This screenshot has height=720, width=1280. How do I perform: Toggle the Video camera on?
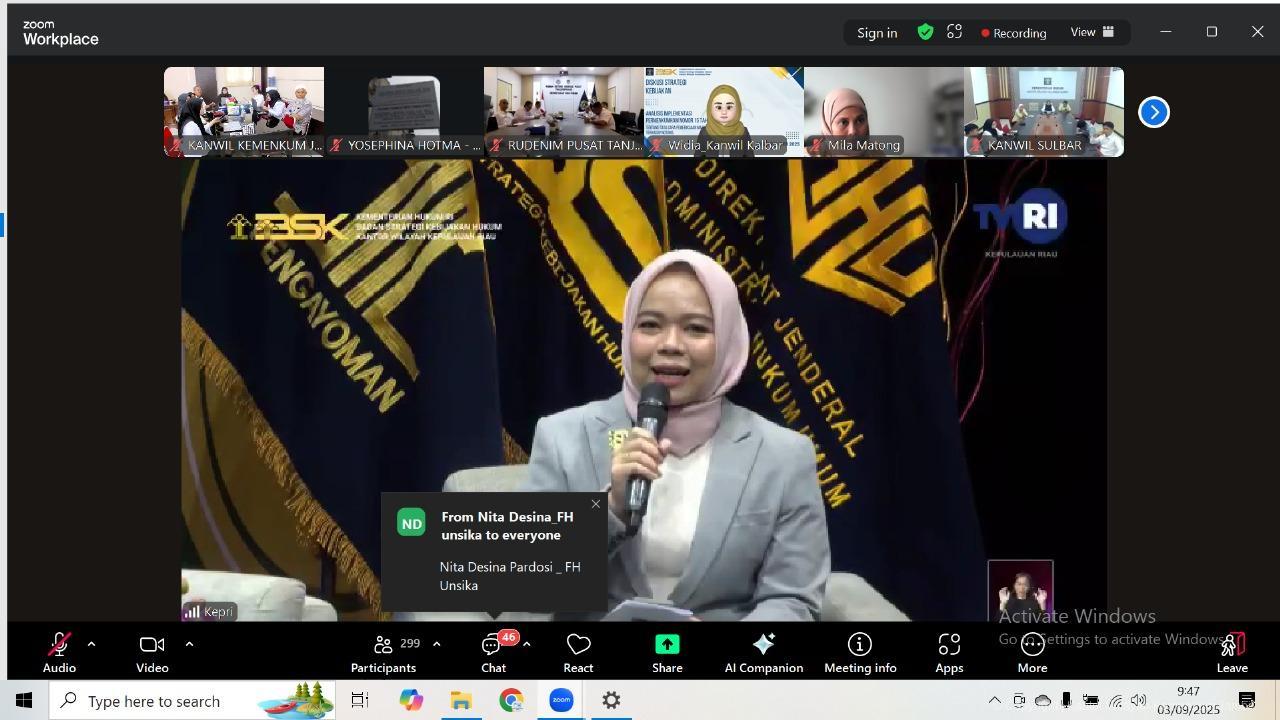152,653
